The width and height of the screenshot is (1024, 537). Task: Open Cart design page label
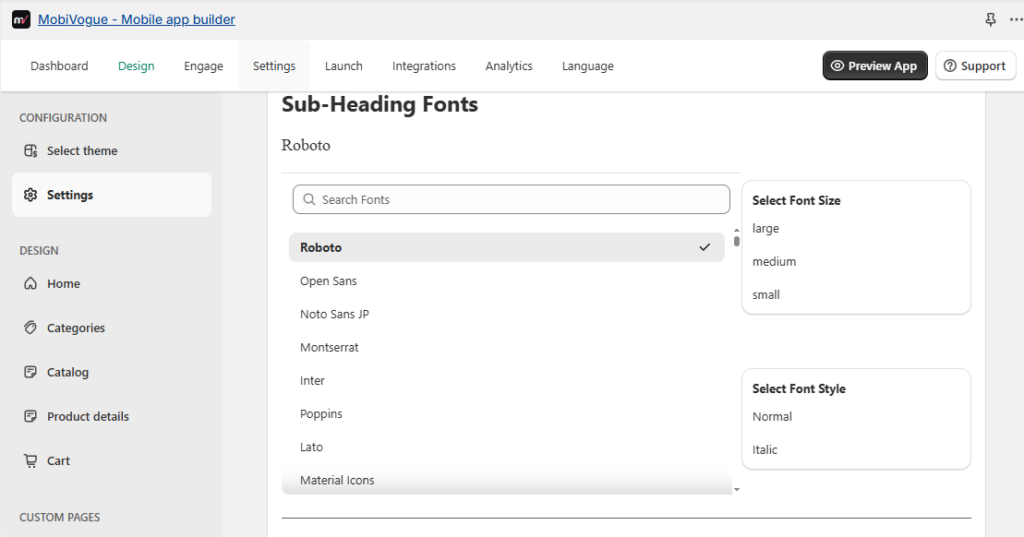coord(58,461)
